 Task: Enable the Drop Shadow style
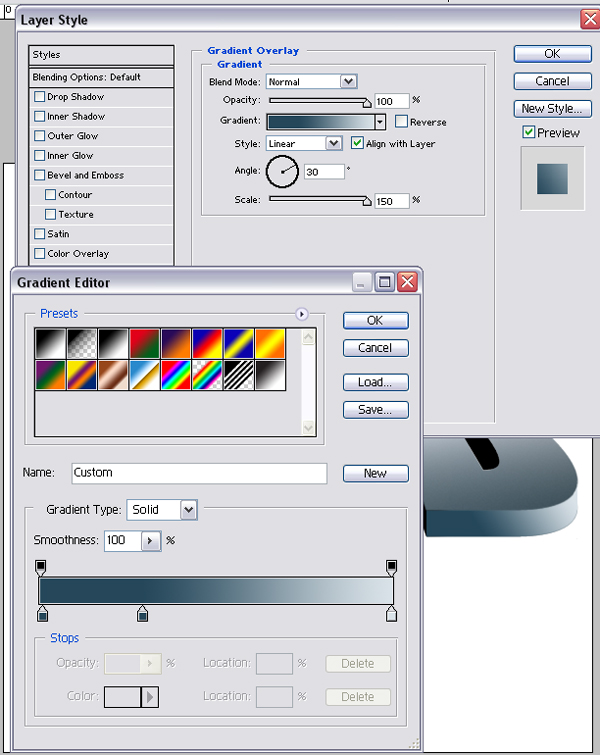(x=40, y=97)
